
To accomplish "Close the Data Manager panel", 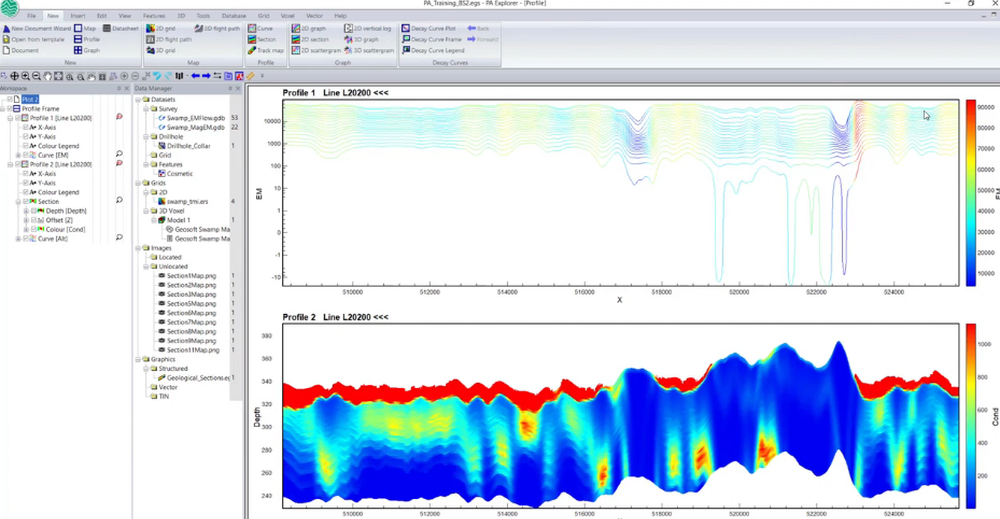I will pyautogui.click(x=238, y=89).
